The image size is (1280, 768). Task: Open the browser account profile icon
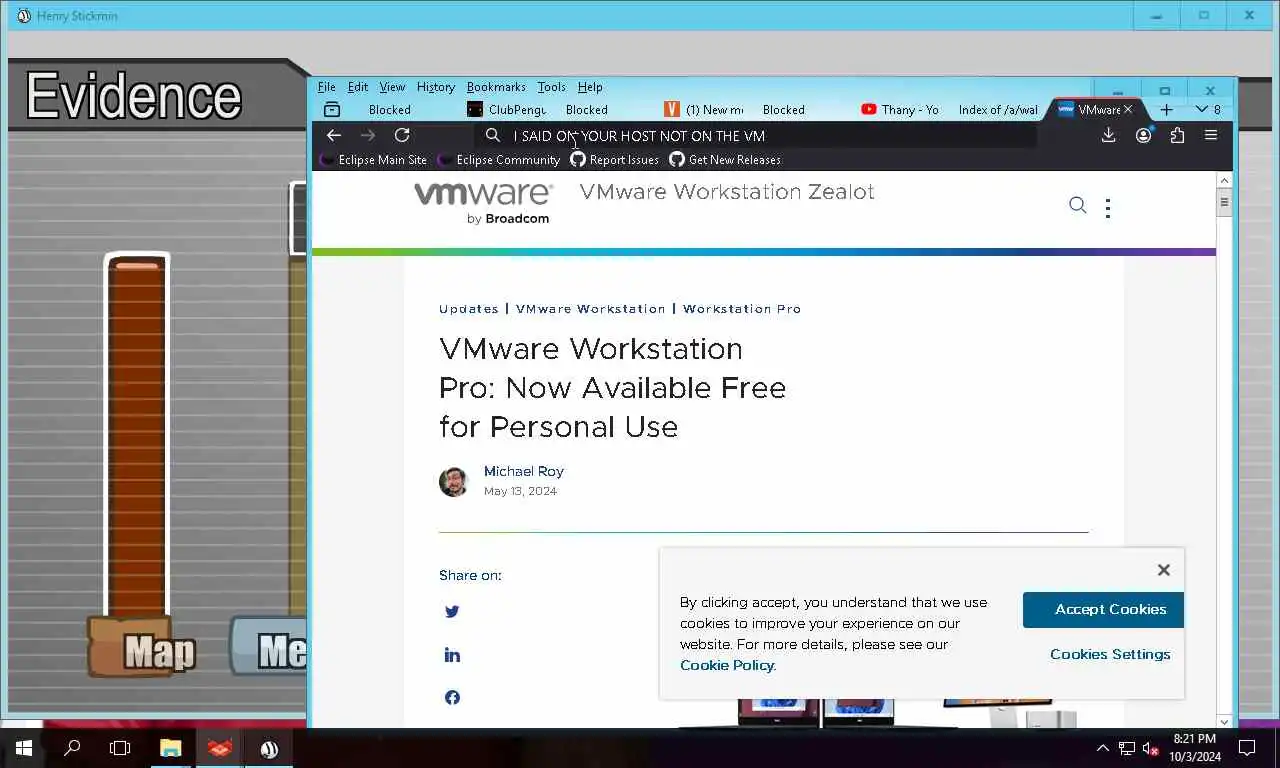pyautogui.click(x=1143, y=135)
